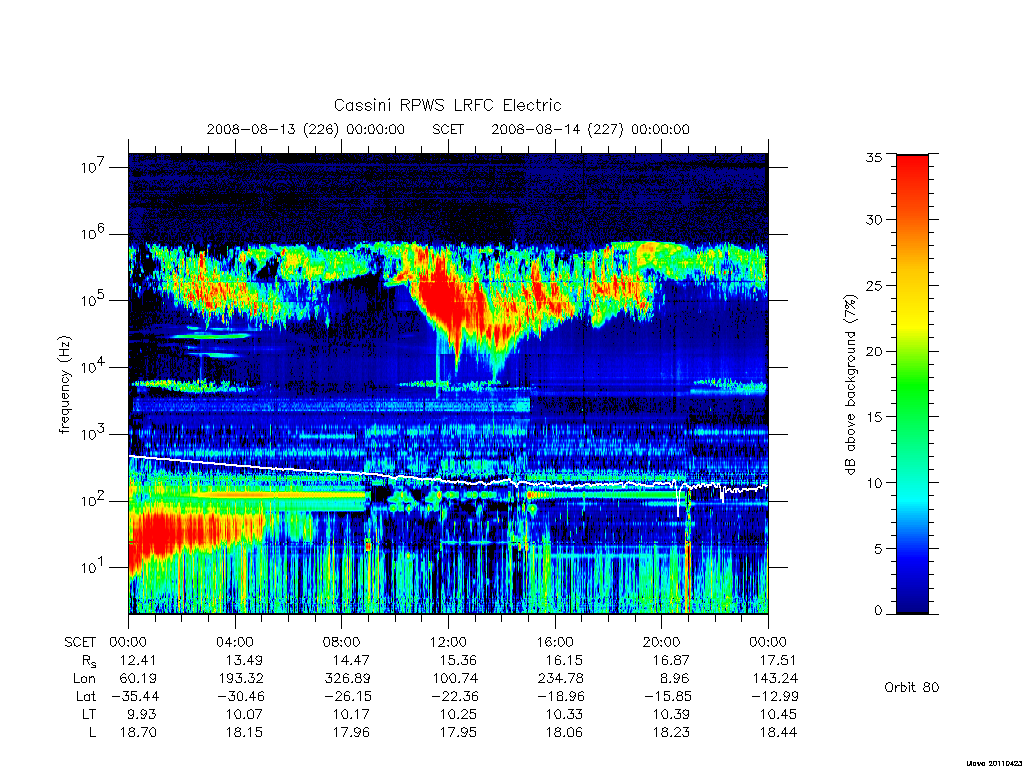Click the "Lat" row label
1024x768 pixels.
(x=86, y=696)
